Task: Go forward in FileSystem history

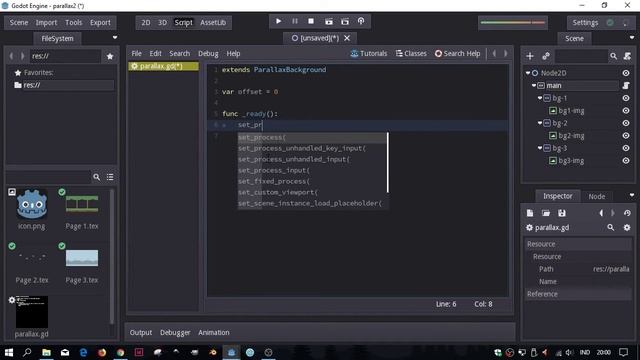Action: coord(22,56)
